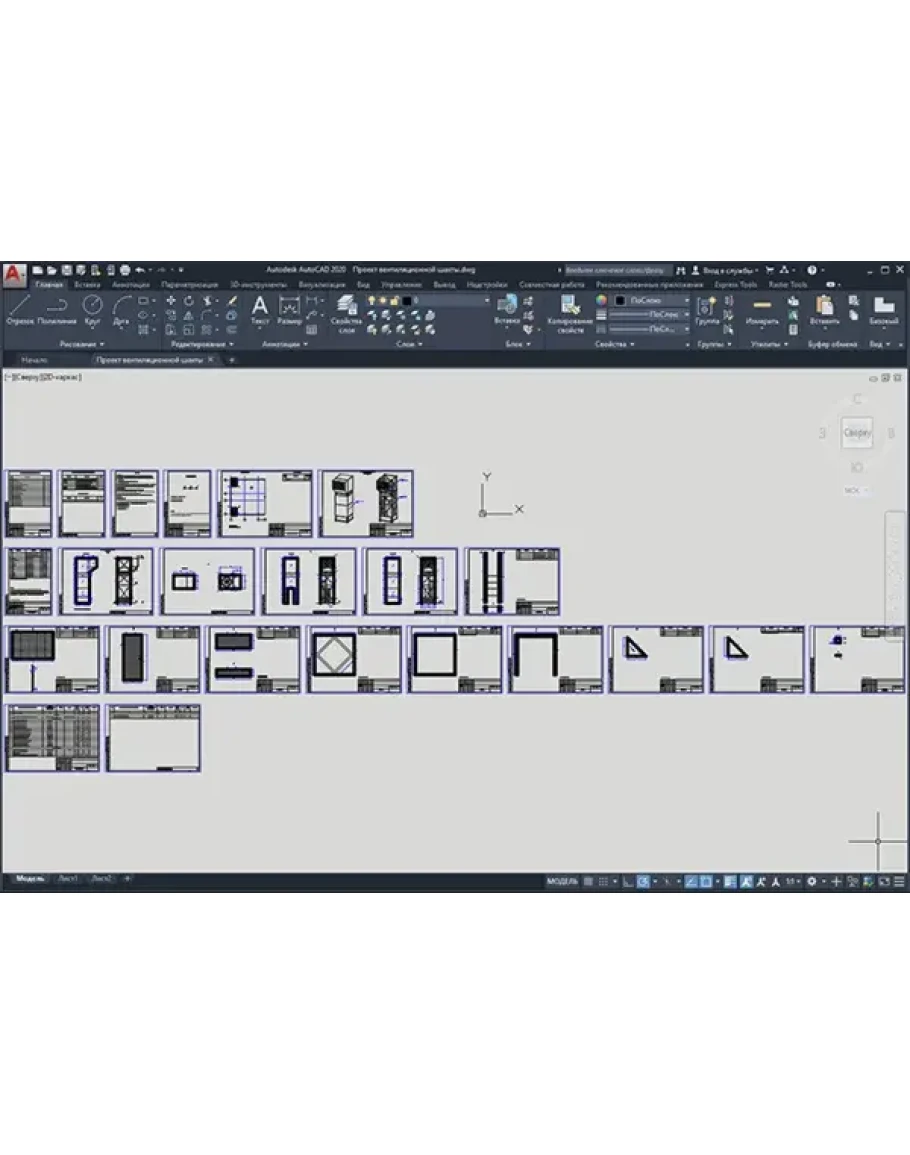Activate the Дуга (Arc) tool
The image size is (910, 1155).
pyautogui.click(x=121, y=308)
